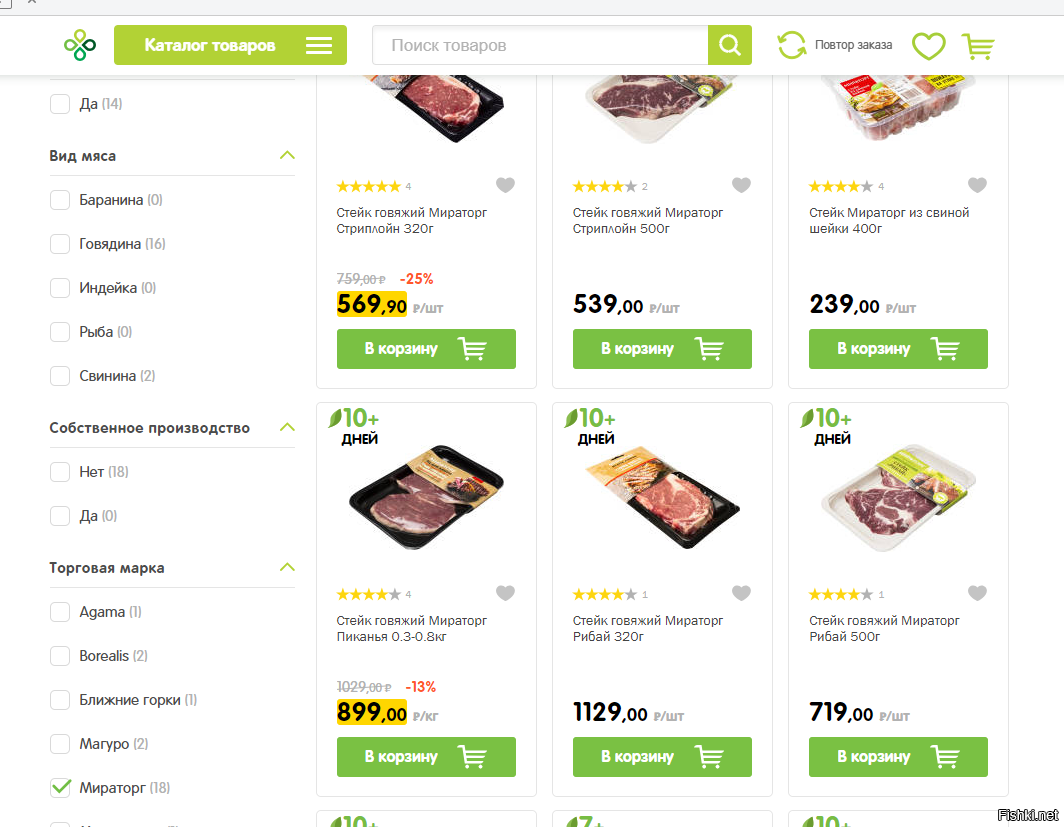Click the search magnifier button
This screenshot has height=827, width=1064.
729,45
